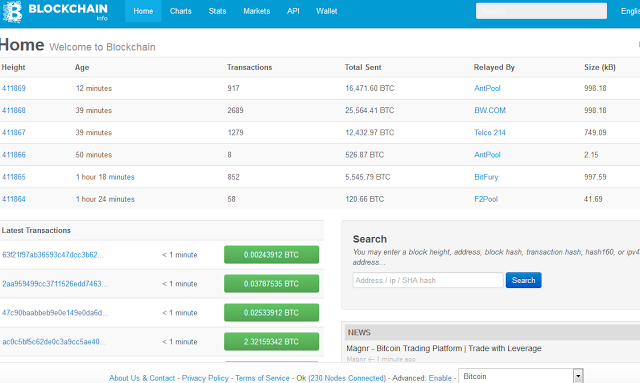Select the 2689 transactions cell
Viewport: 640px width, 383px height.
[236, 110]
